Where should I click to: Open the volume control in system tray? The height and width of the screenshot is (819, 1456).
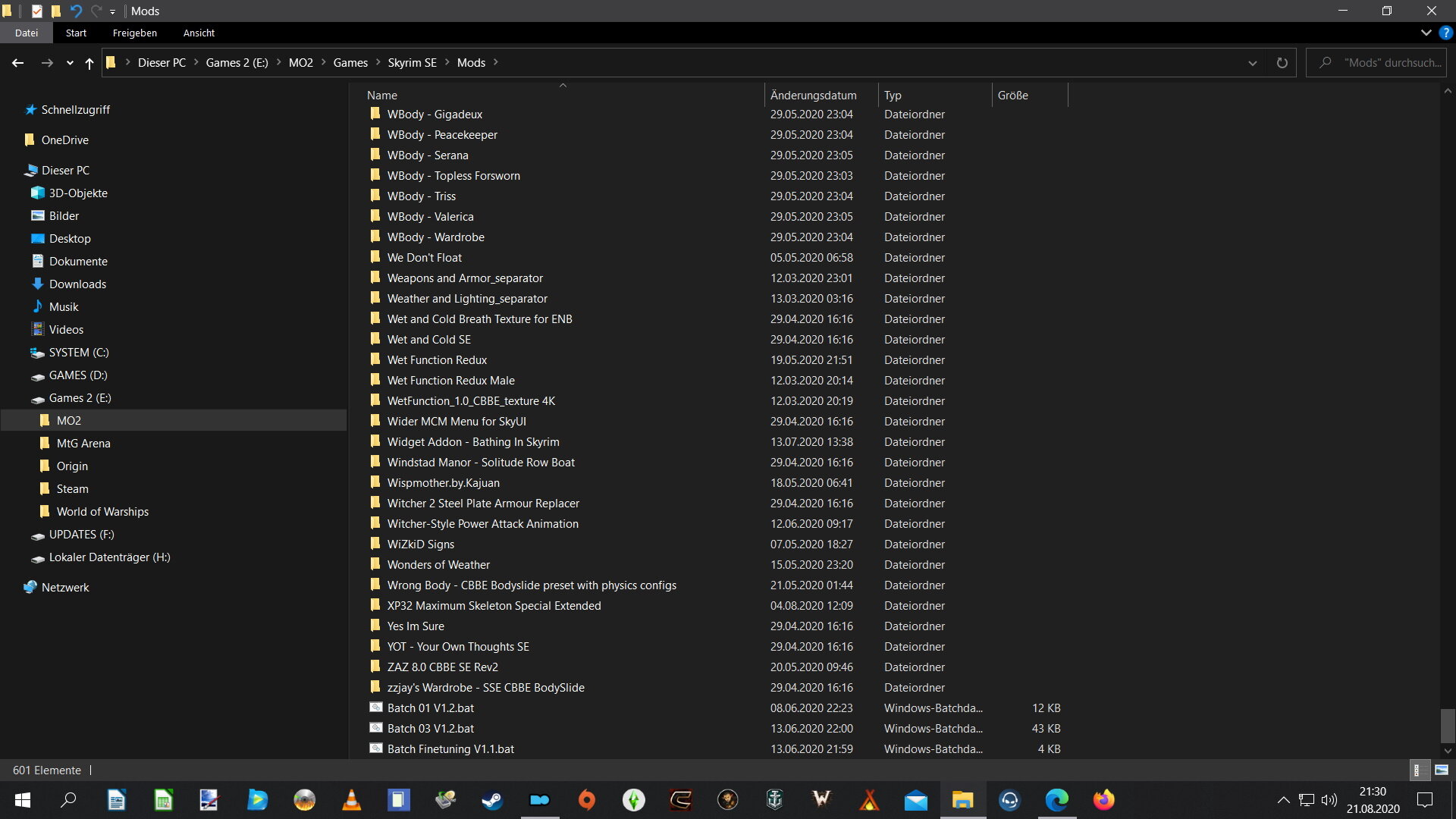click(x=1329, y=800)
